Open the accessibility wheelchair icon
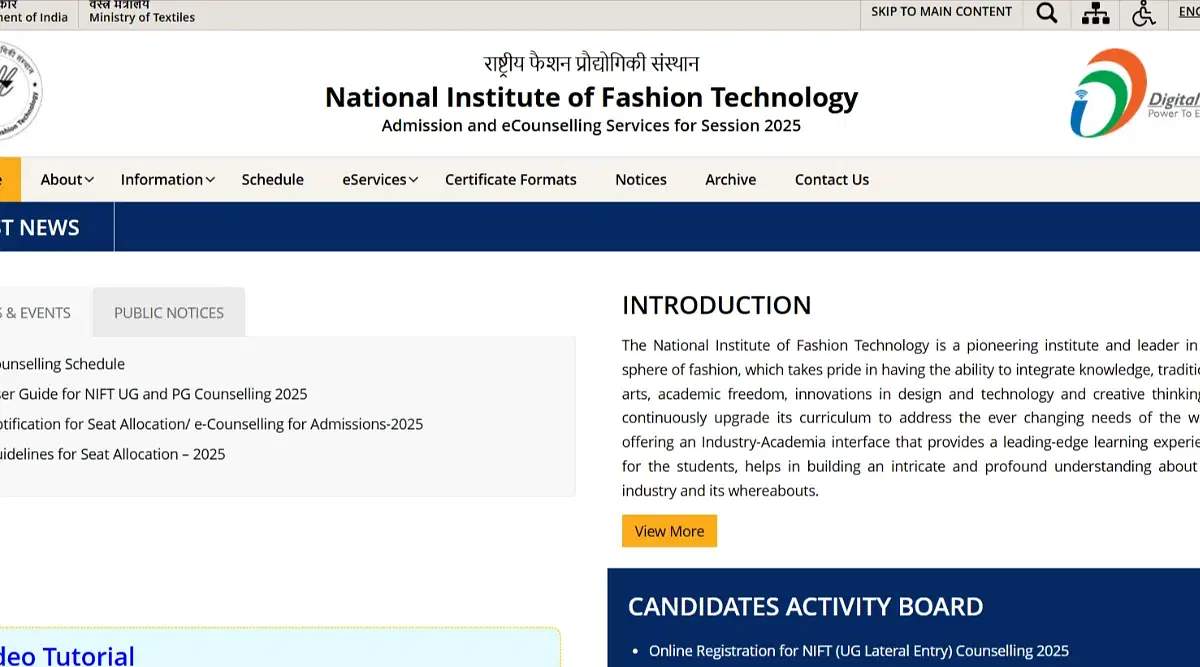Screen dimensions: 1200x667 [x=1143, y=14]
